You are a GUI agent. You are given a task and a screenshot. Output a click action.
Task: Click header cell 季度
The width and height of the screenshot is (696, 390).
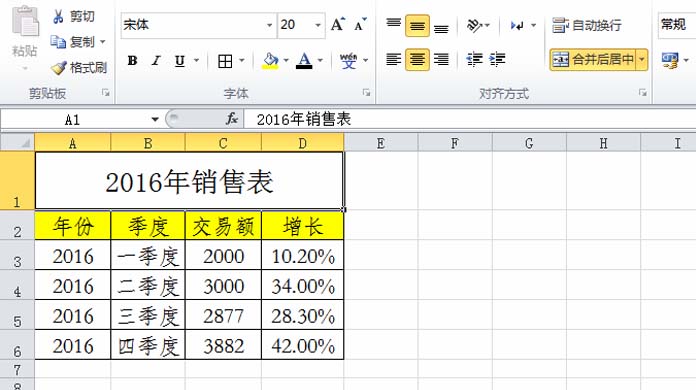click(x=148, y=226)
